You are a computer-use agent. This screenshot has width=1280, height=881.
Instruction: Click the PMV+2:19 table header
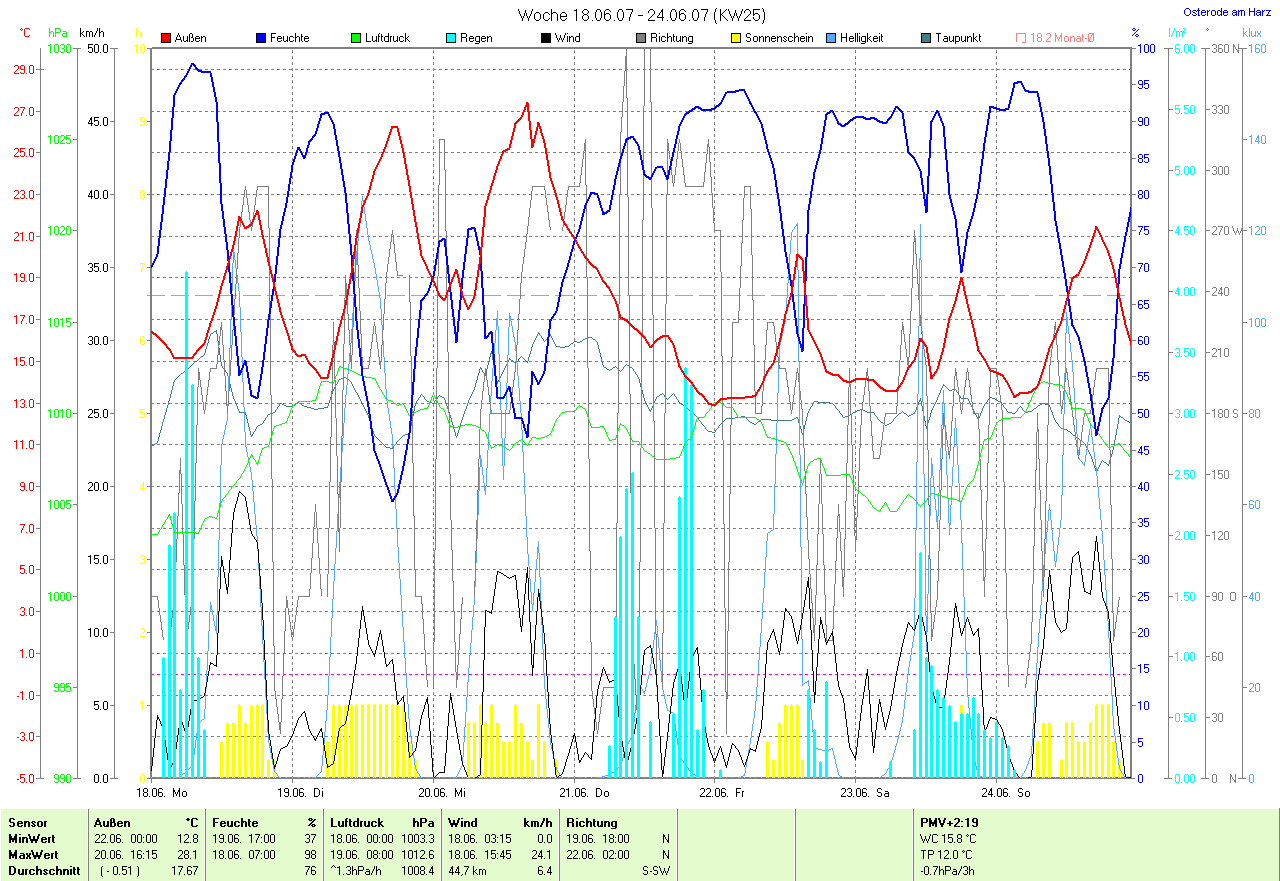(949, 823)
